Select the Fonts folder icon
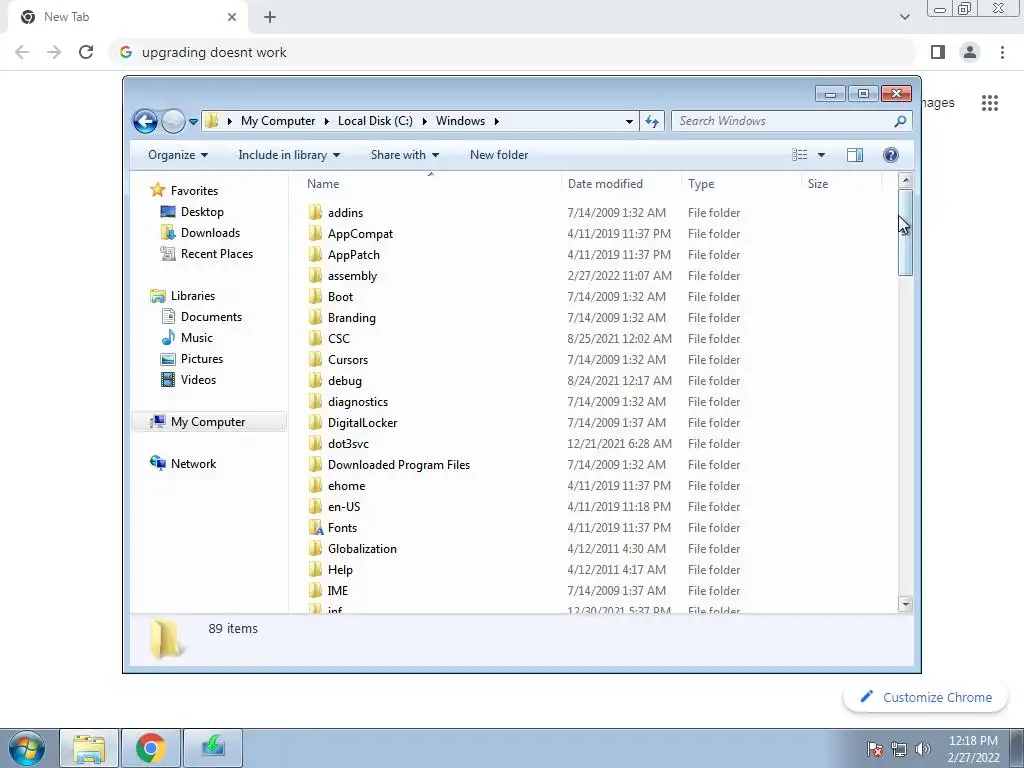1024x768 pixels. pyautogui.click(x=315, y=527)
